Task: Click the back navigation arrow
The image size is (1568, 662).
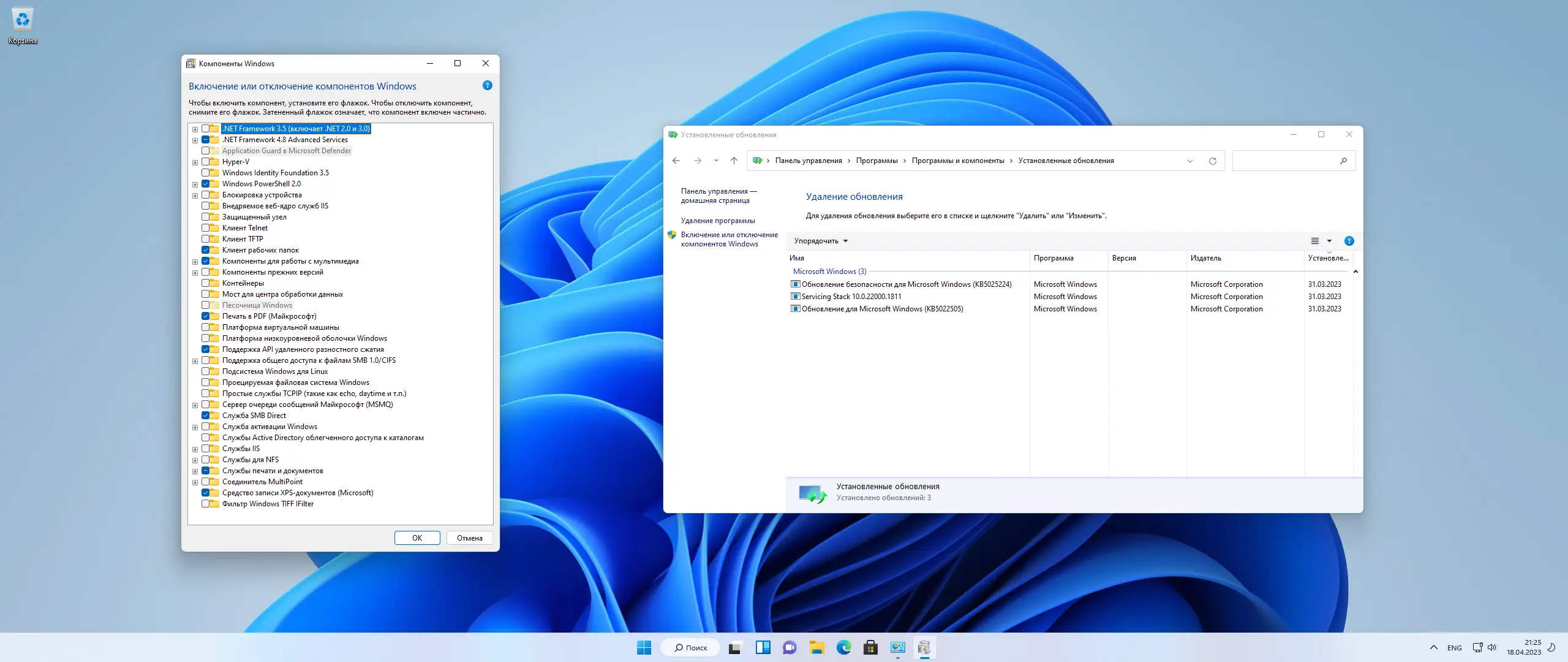Action: pyautogui.click(x=676, y=161)
